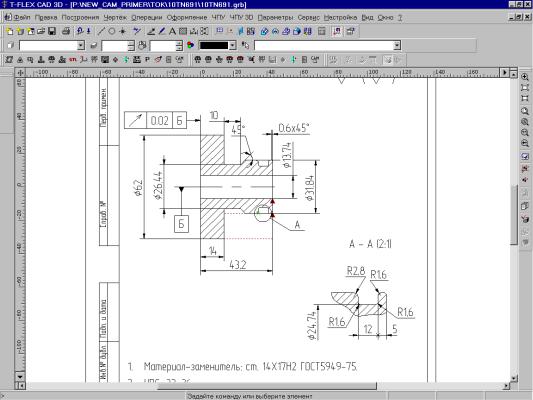Click the red 'sm' CAM toolbar icon
The height and width of the screenshot is (400, 533).
point(72,60)
